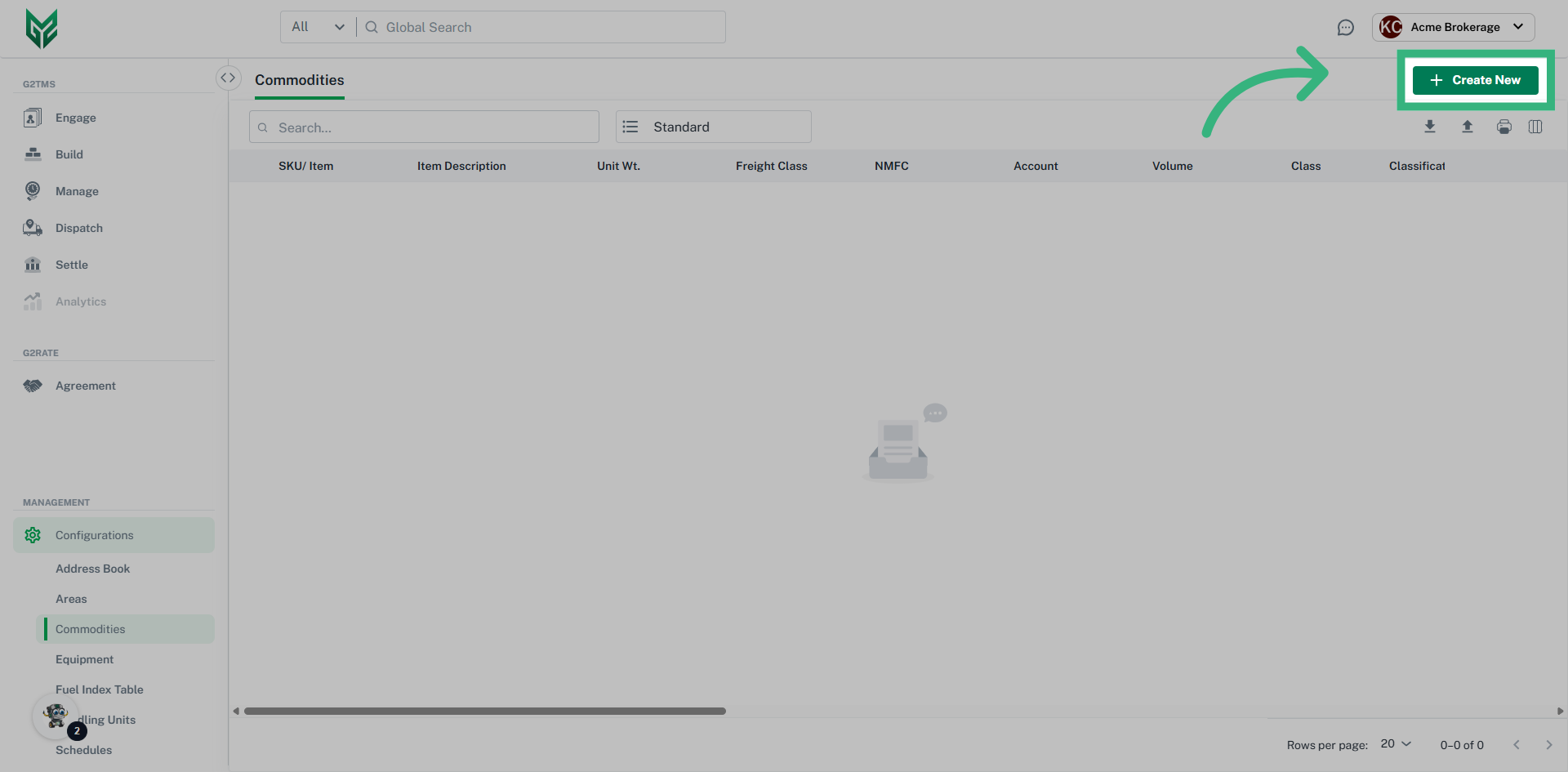Select Fuel Index Table under Configurations
Image resolution: width=1568 pixels, height=772 pixels.
pos(99,689)
